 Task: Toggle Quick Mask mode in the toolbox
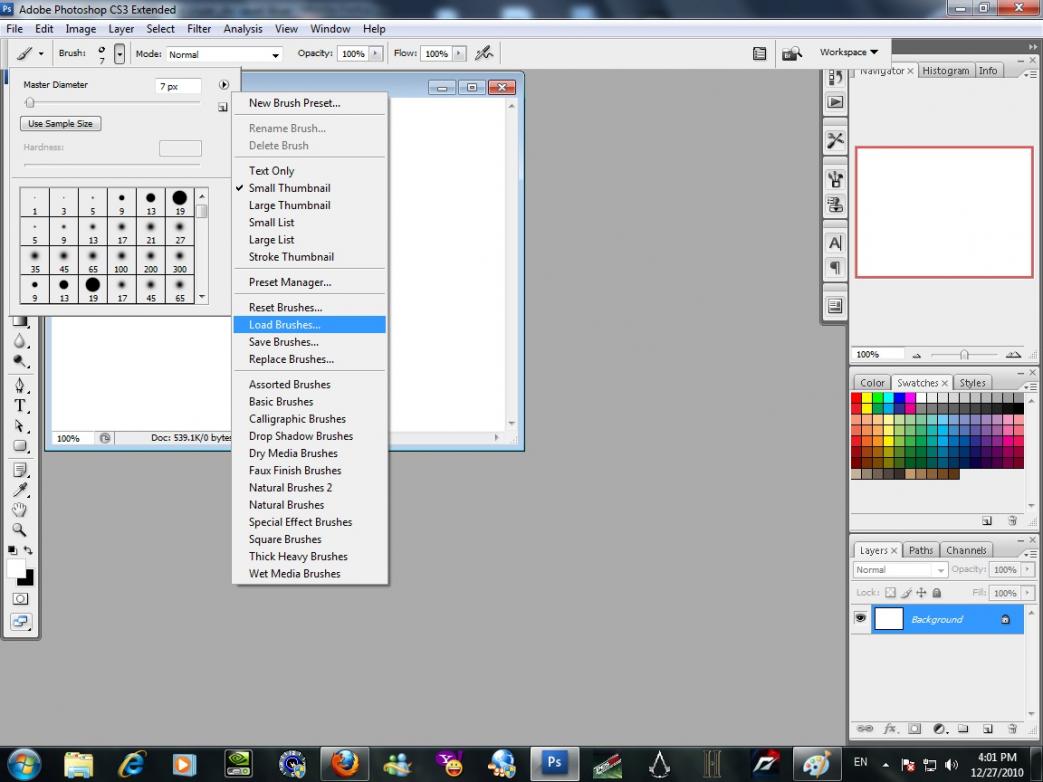21,599
